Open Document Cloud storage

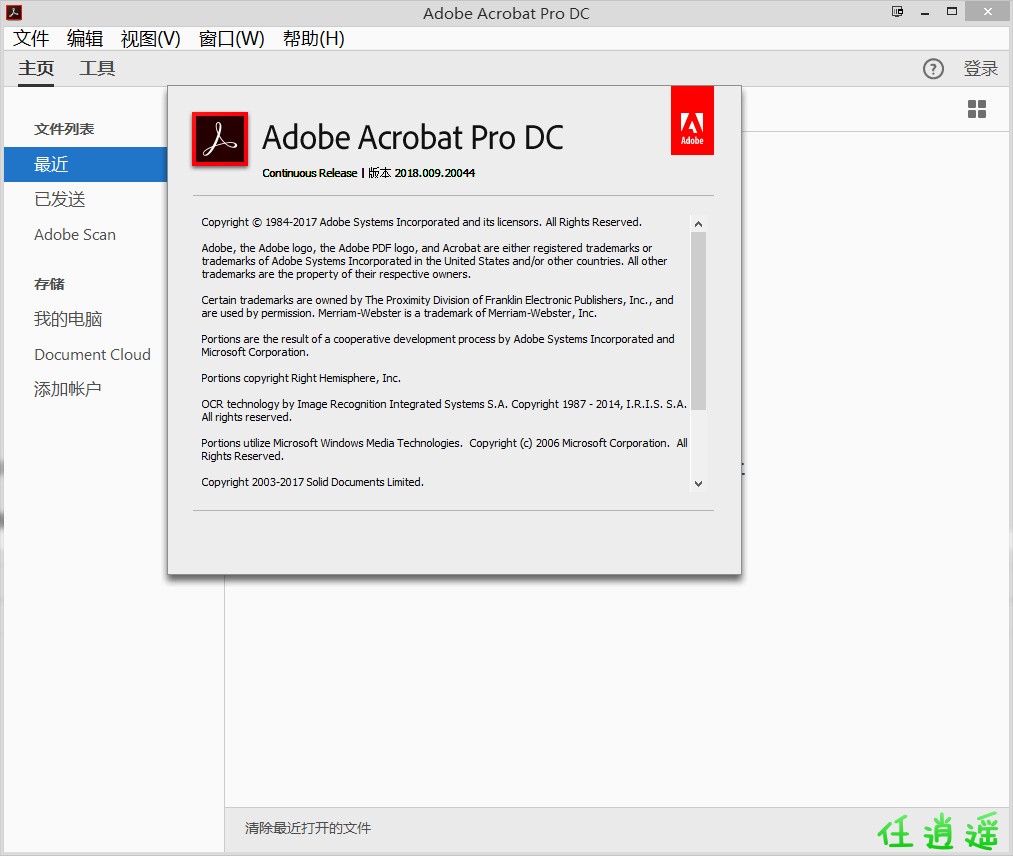92,355
